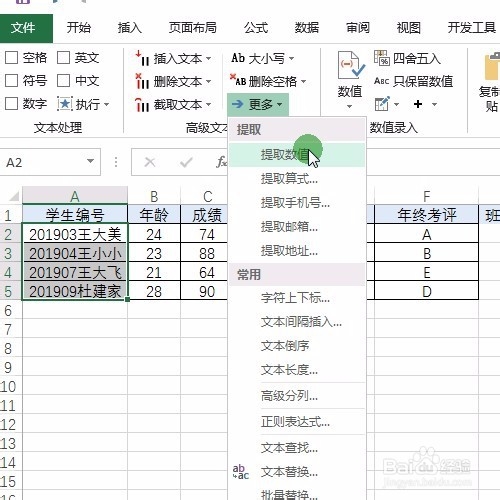Screen dimensions: 500x500
Task: Select 高级分列... menu entry
Action: tap(297, 396)
